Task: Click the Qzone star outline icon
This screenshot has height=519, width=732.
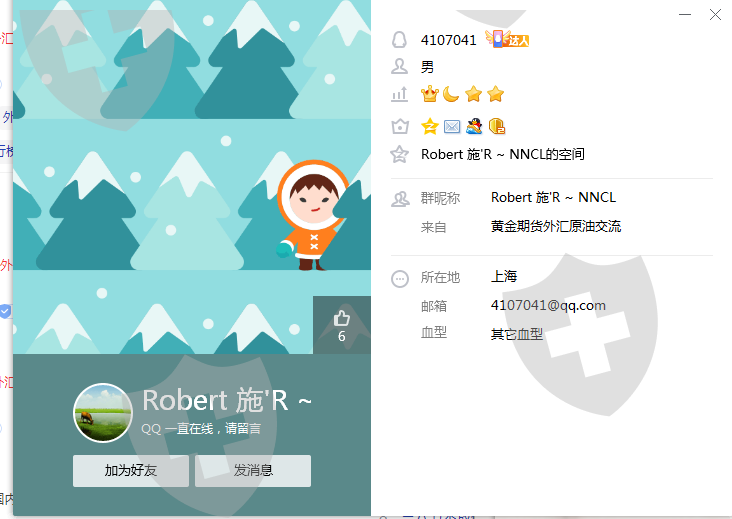Action: [400, 154]
